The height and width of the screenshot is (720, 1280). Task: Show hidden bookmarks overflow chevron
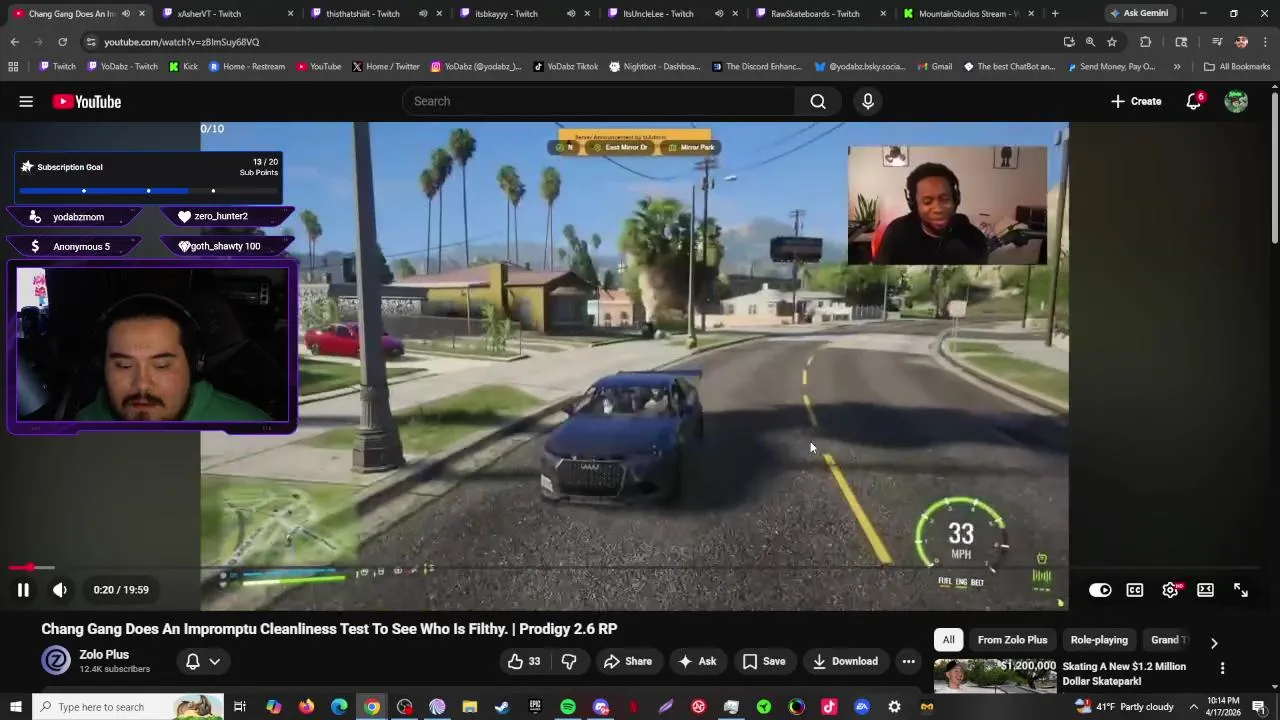[x=1177, y=67]
